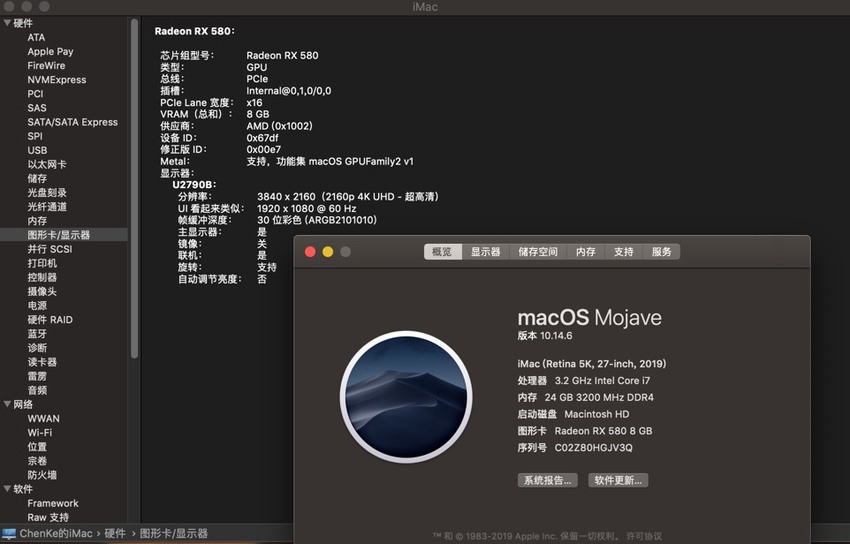850x544 pixels.
Task: Select PCI in the sidebar
Action: click(x=35, y=94)
